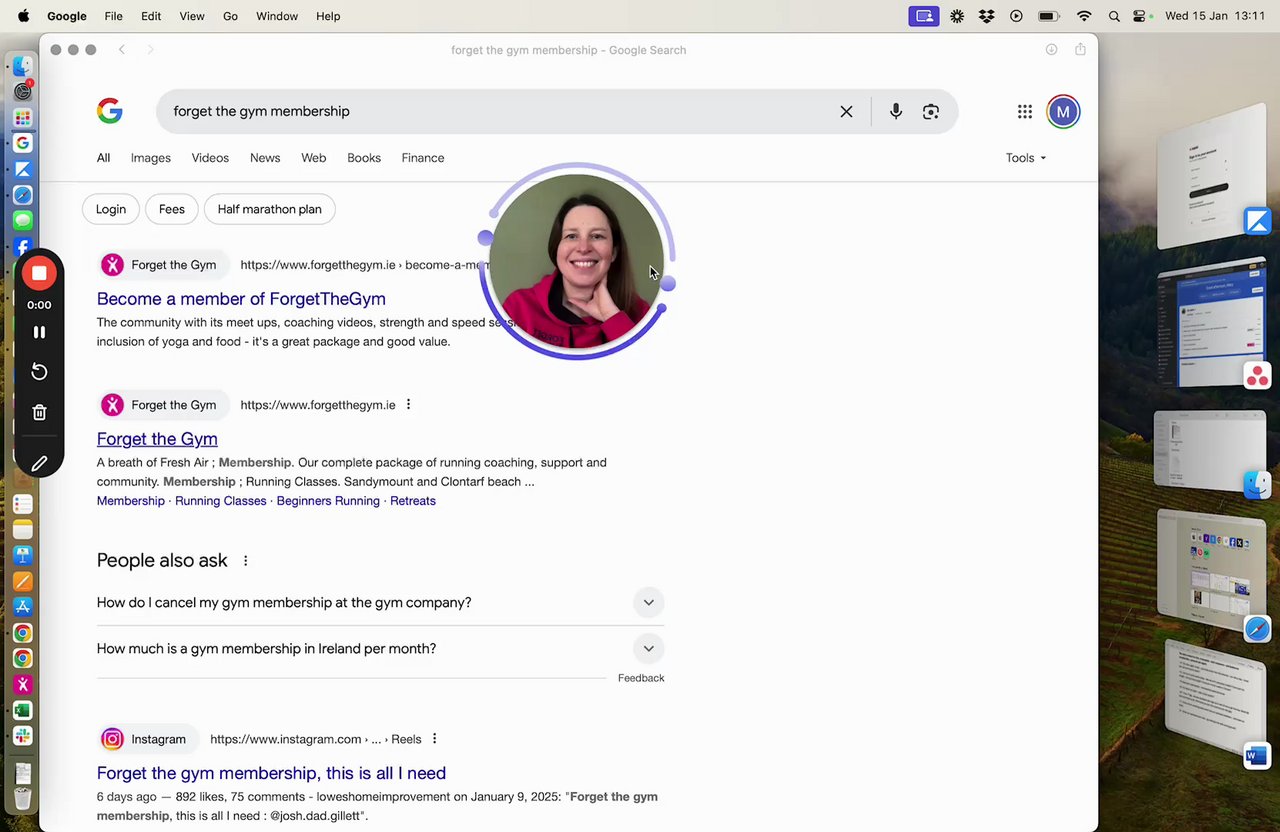
Task: Switch to the Videos tab
Action: (210, 158)
